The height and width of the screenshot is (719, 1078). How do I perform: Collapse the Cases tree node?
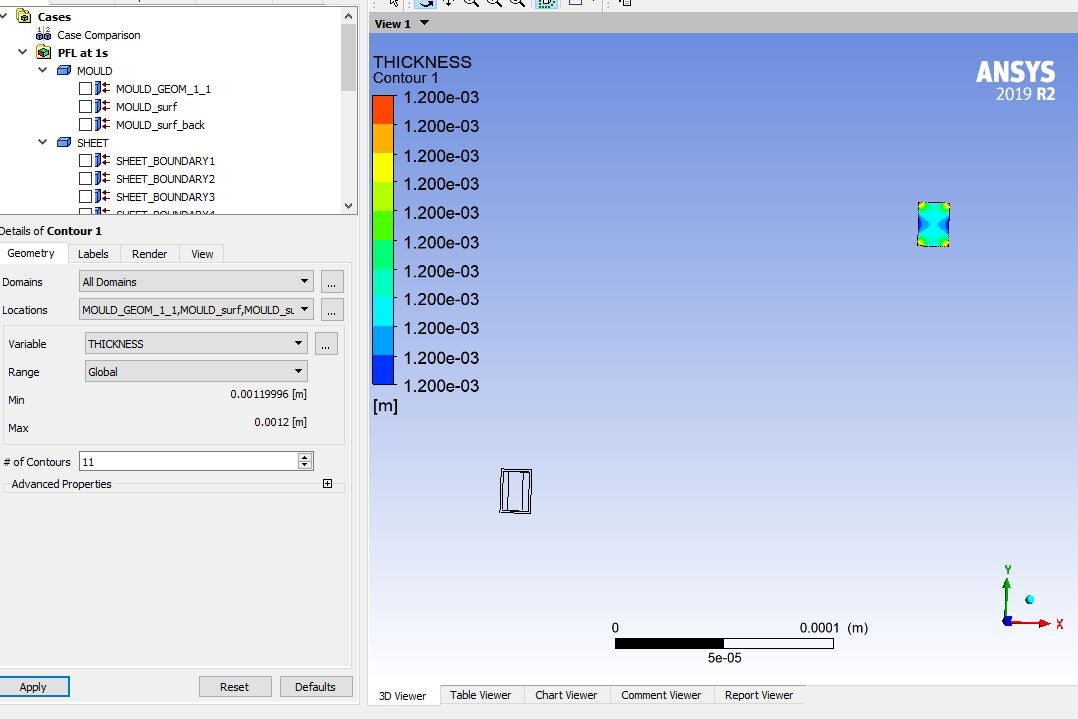coord(3,15)
